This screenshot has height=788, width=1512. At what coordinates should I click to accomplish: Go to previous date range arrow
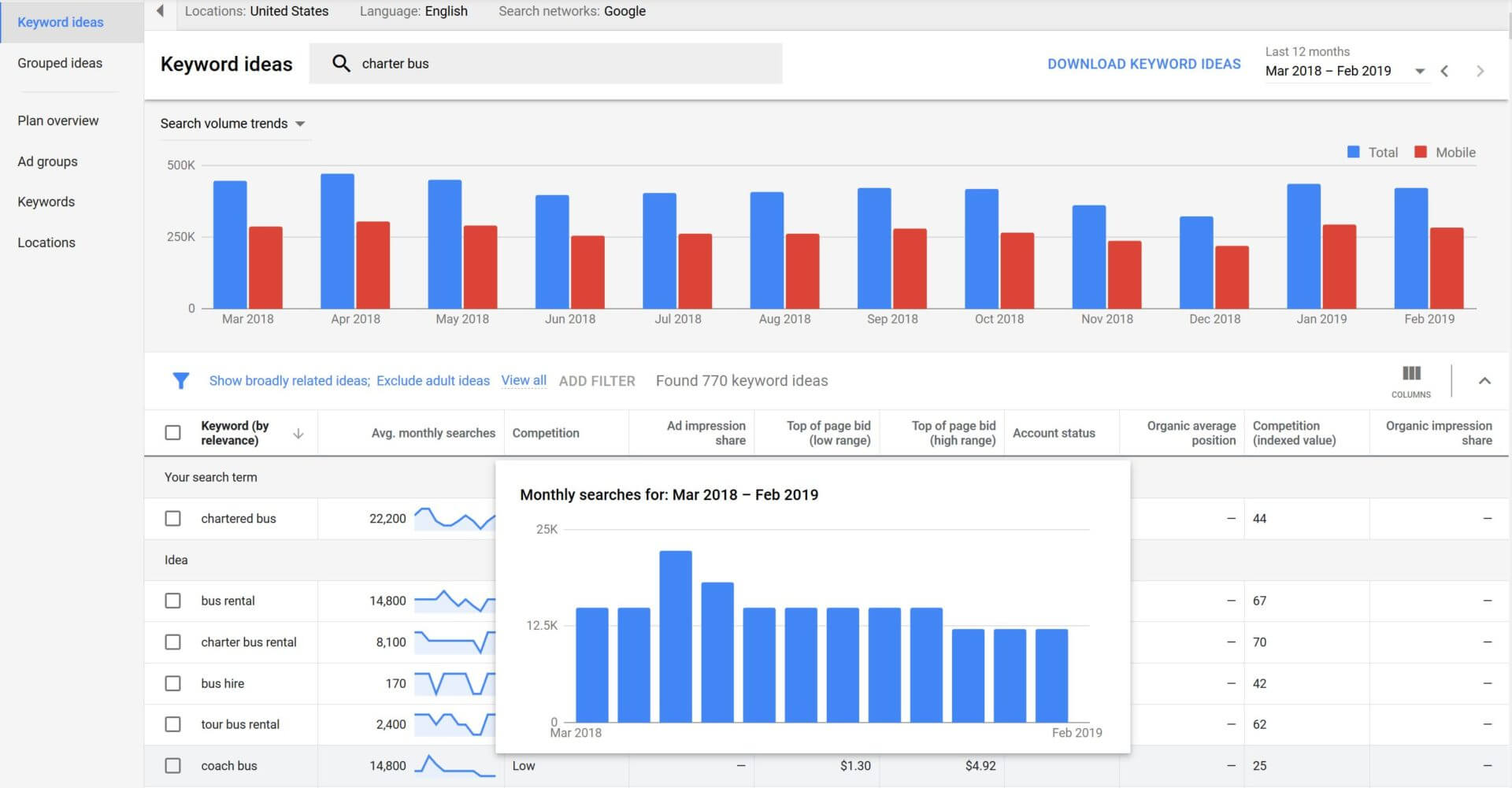1444,71
